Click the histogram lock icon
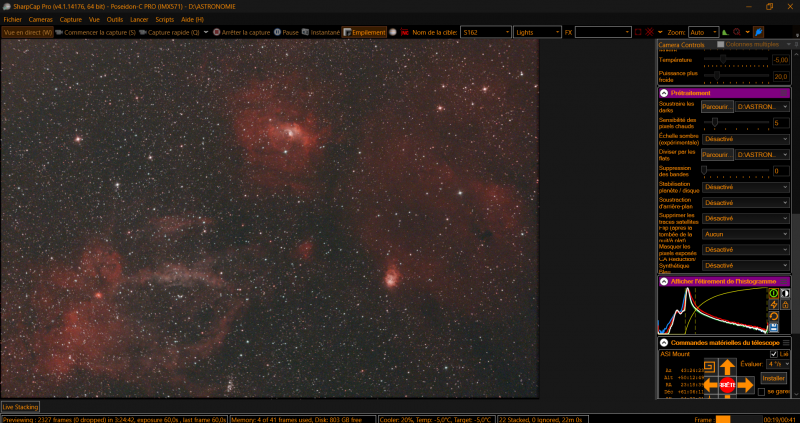The image size is (800, 423). click(x=785, y=305)
